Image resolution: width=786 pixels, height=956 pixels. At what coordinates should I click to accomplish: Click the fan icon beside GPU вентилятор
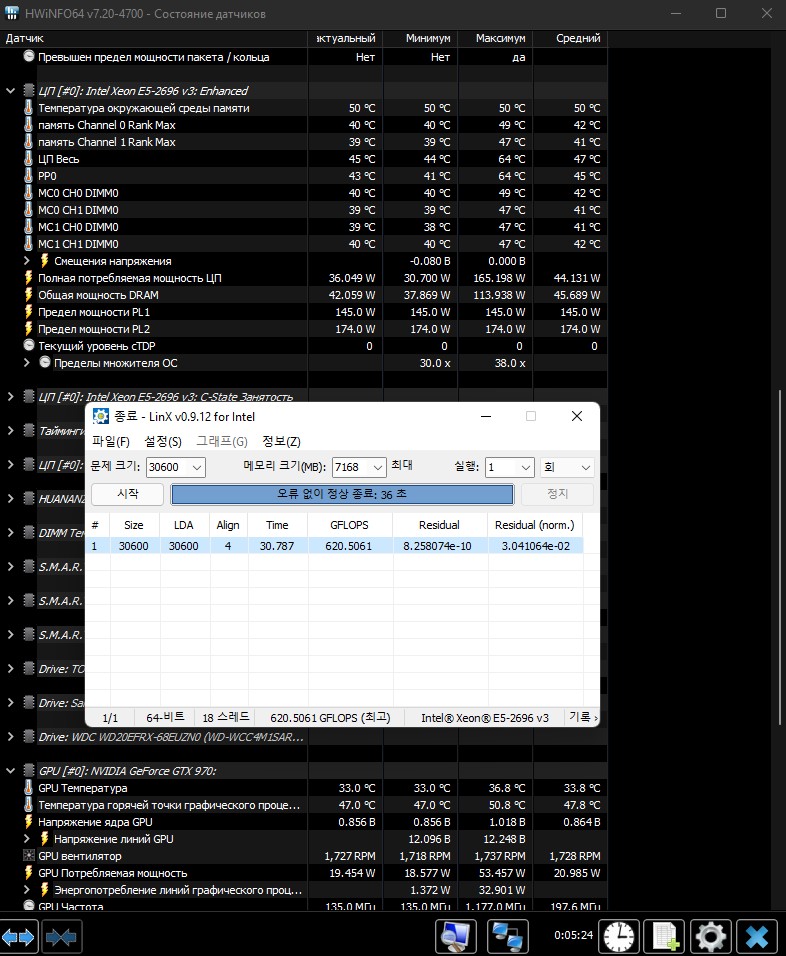click(29, 855)
